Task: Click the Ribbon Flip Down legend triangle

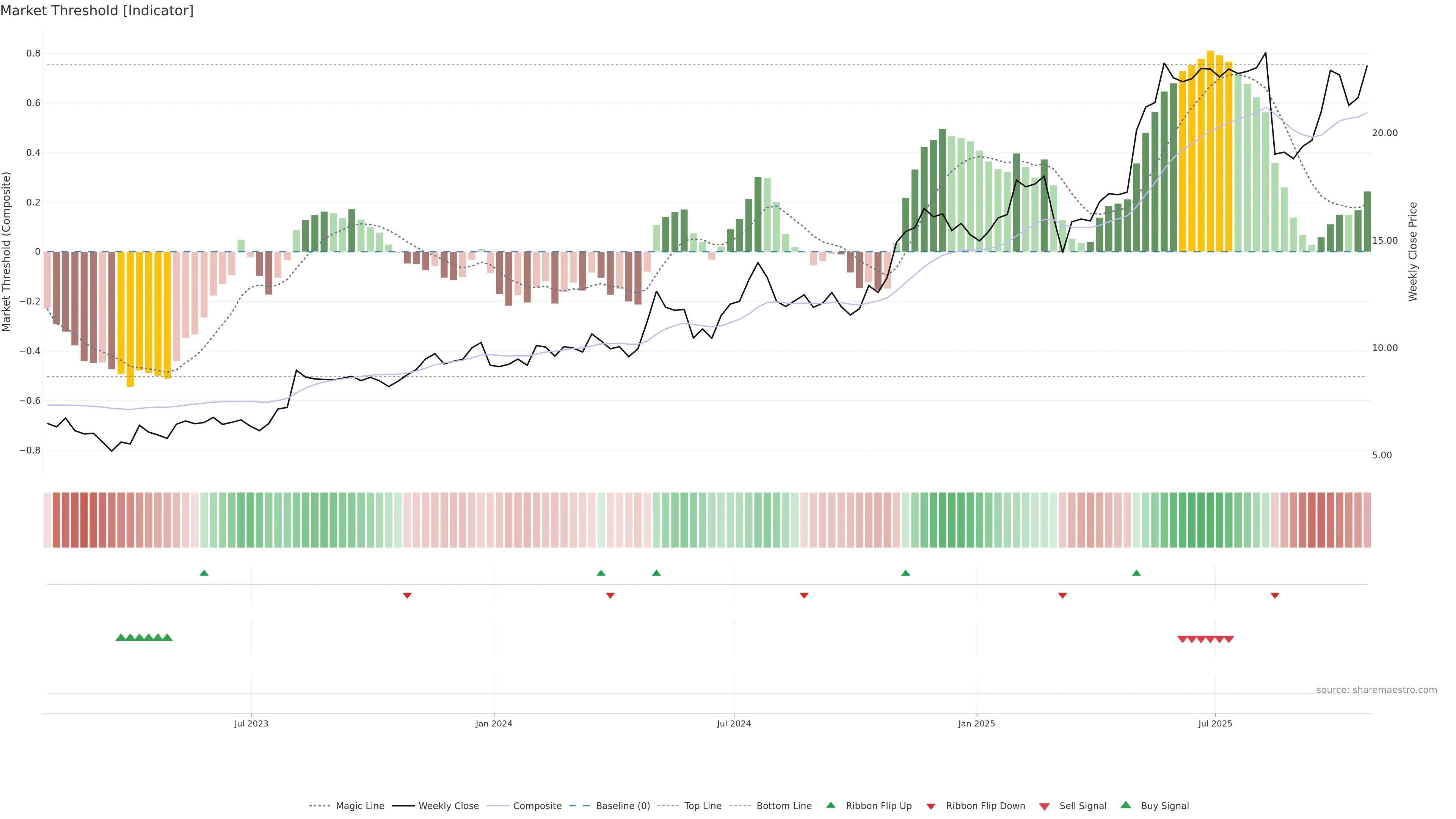Action: 931,806
